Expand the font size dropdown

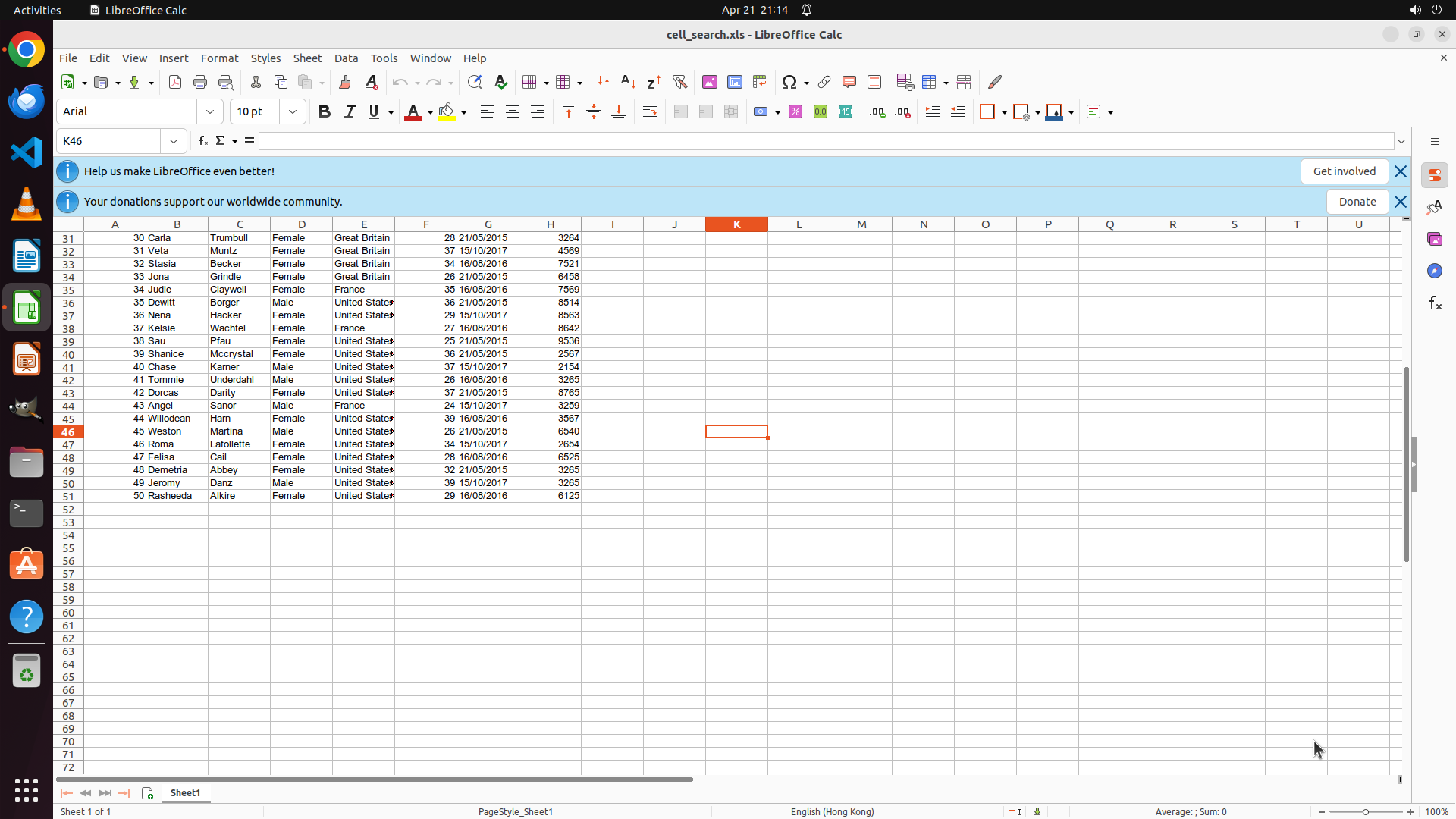click(293, 111)
